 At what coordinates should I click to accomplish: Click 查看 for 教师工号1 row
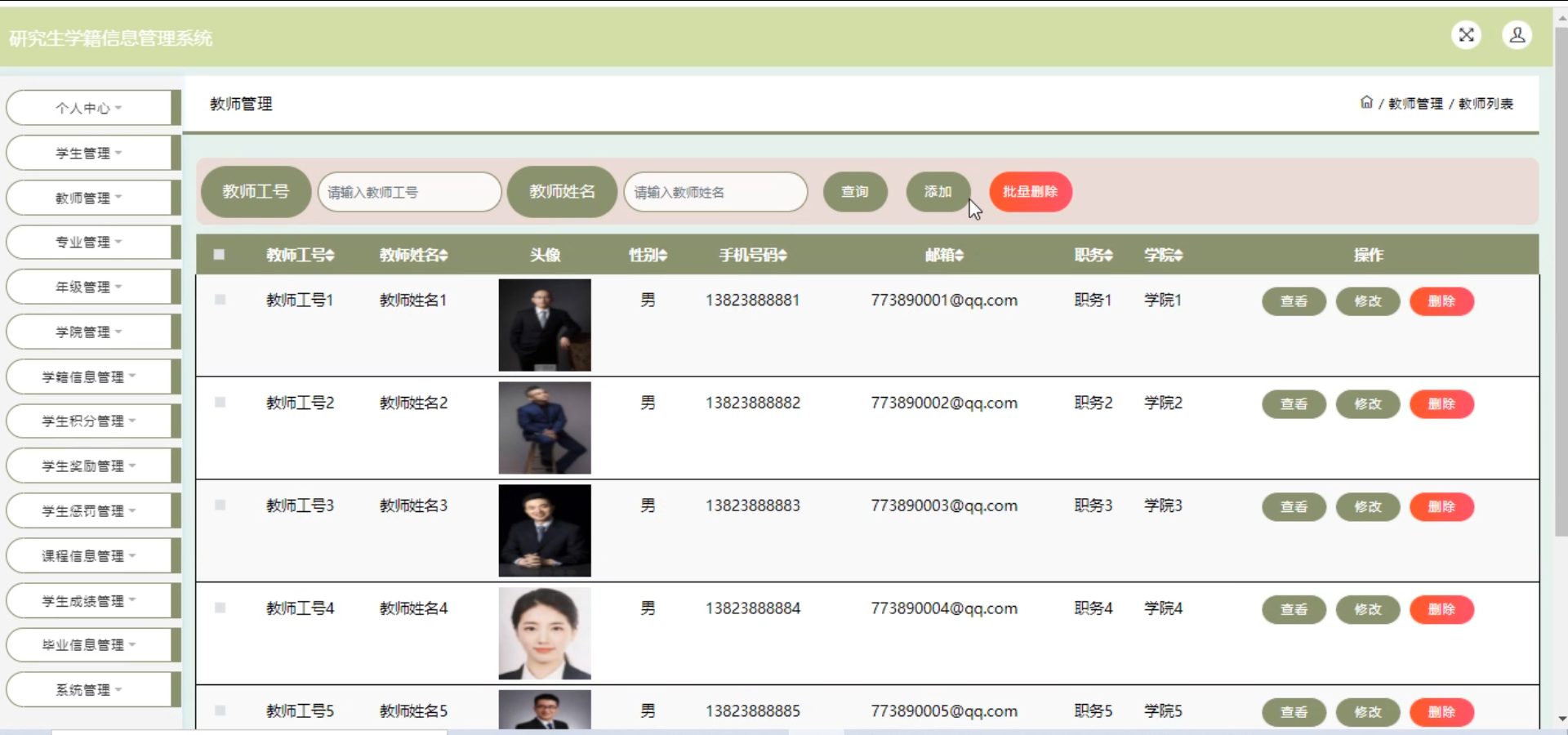coord(1294,301)
